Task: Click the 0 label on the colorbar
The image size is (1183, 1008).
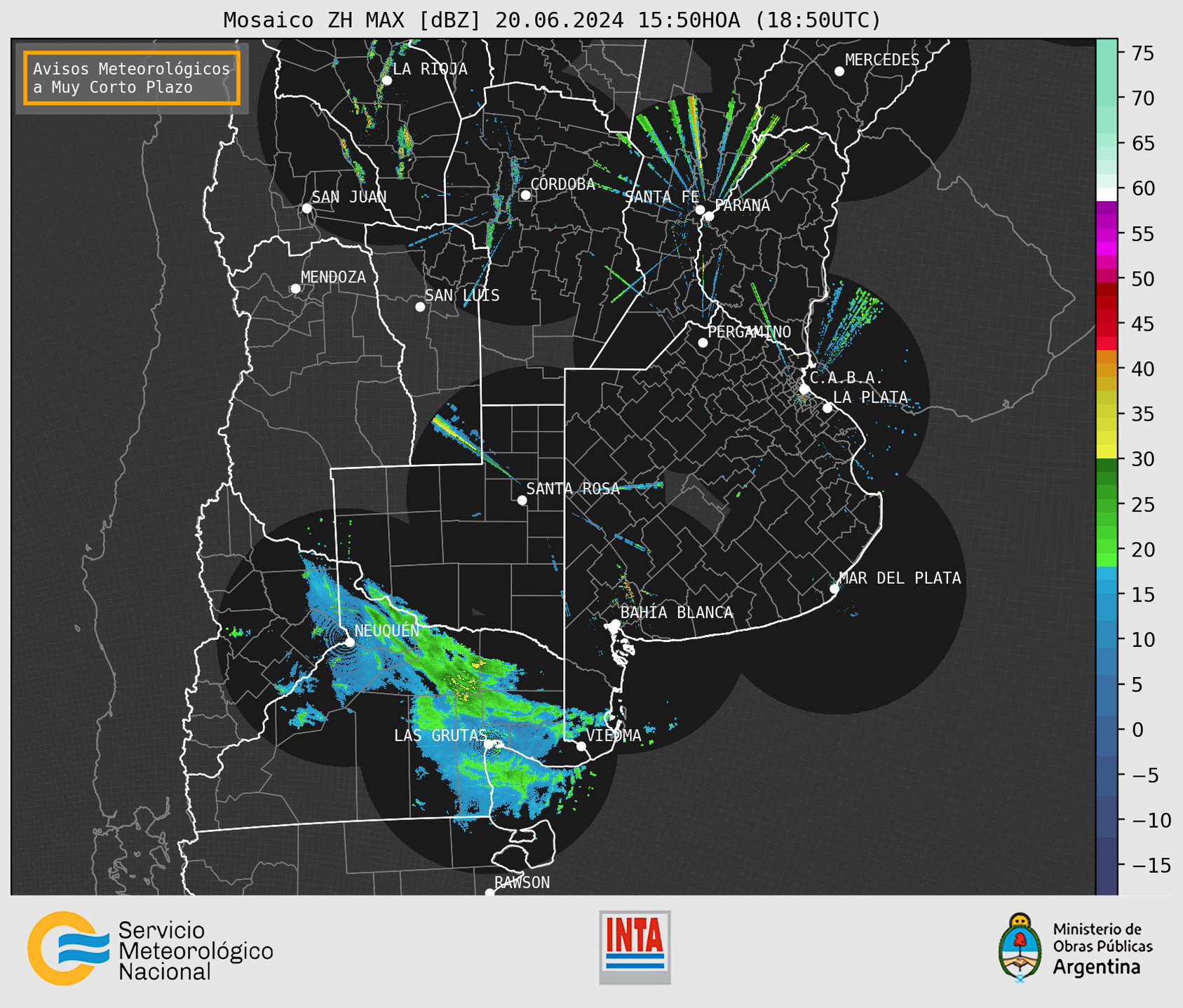Action: [x=1137, y=730]
